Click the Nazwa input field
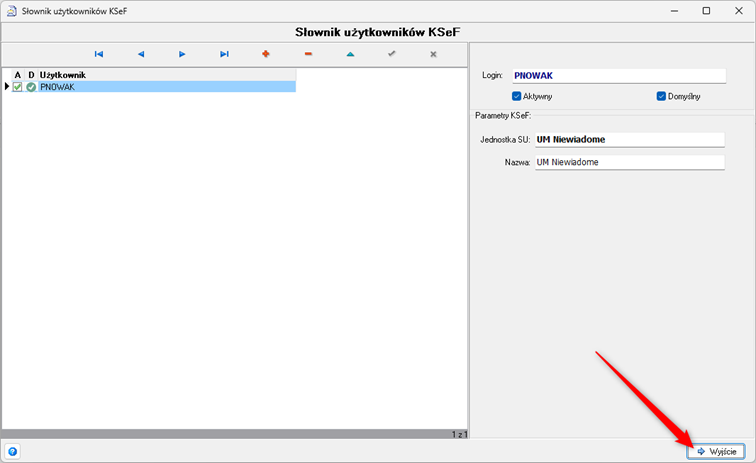This screenshot has height=463, width=756. point(628,162)
